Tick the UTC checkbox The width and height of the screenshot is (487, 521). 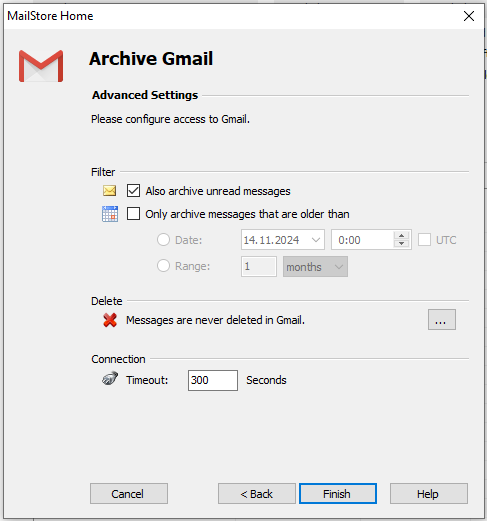[x=424, y=240]
